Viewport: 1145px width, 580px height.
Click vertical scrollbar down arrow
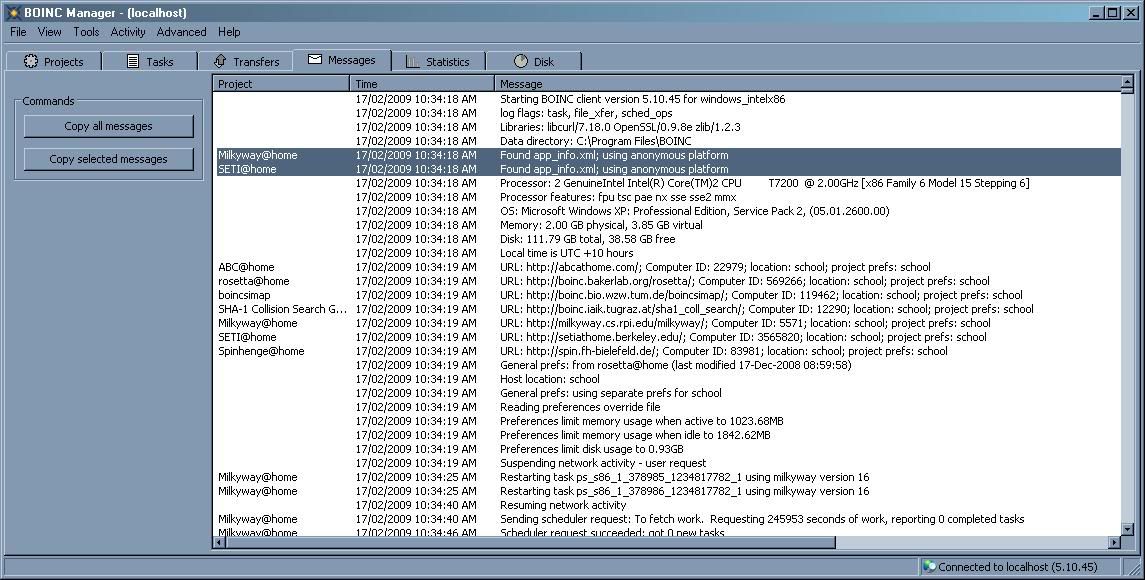tap(1127, 530)
